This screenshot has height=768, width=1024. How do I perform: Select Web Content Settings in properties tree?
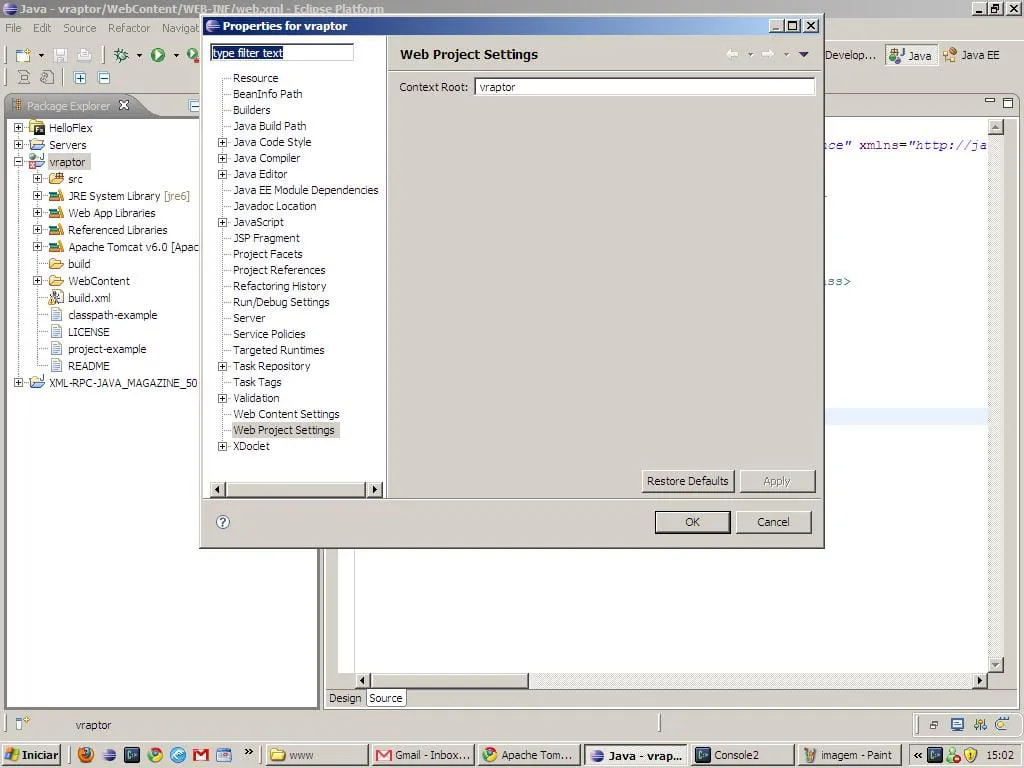click(286, 414)
